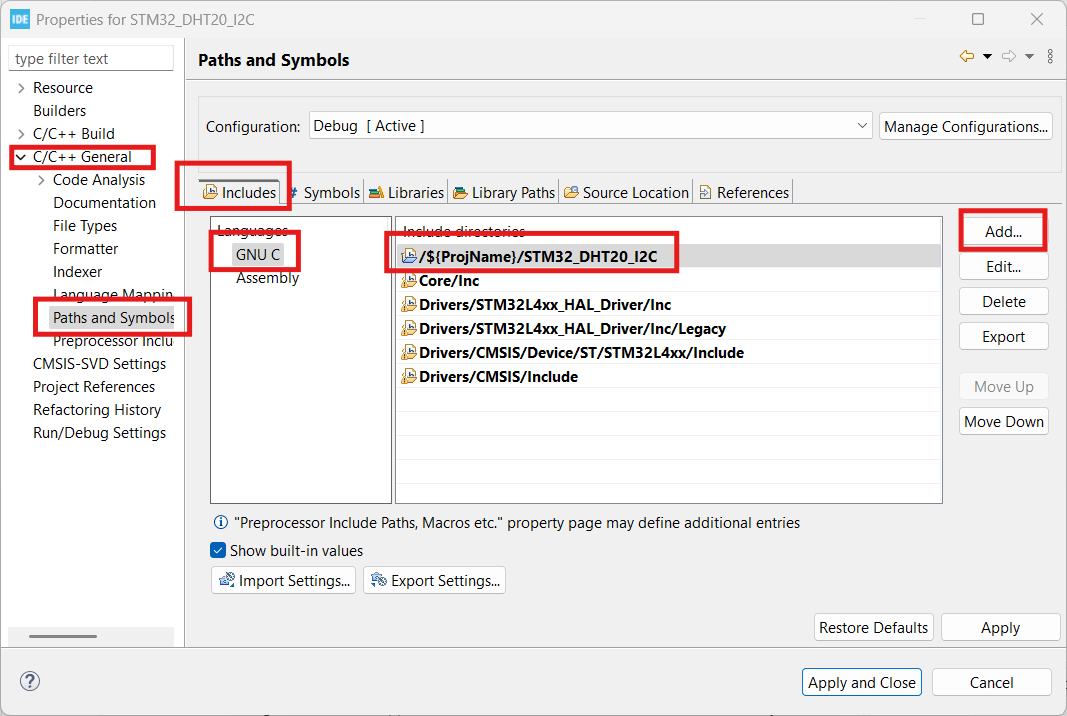Expand the C/C++ Build tree node

point(21,133)
